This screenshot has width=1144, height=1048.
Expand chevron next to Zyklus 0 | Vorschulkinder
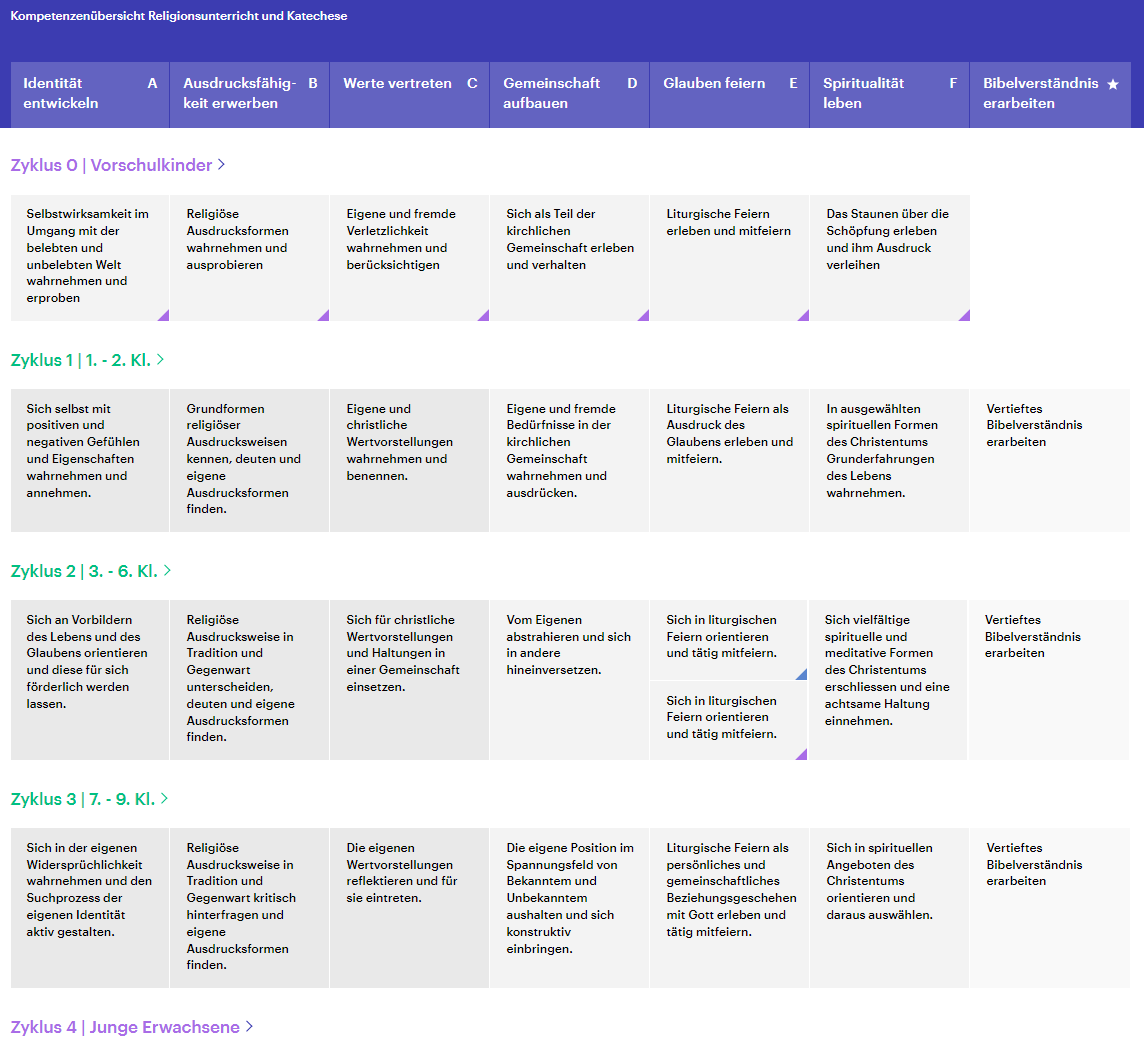[222, 165]
